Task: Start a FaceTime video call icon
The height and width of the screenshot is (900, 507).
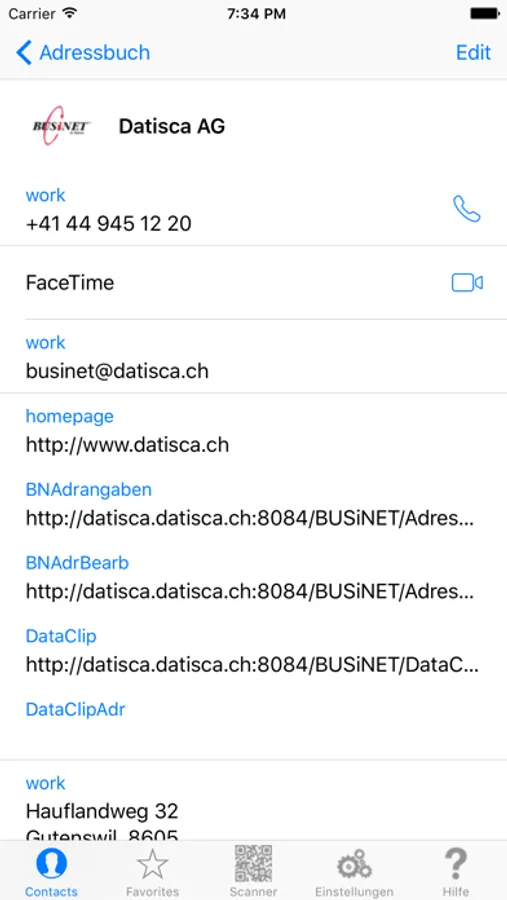Action: [x=467, y=283]
